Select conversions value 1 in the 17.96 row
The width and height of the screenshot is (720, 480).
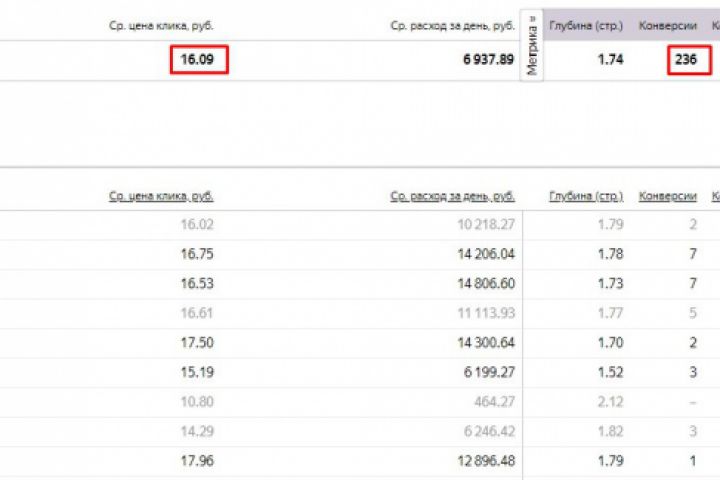[693, 461]
